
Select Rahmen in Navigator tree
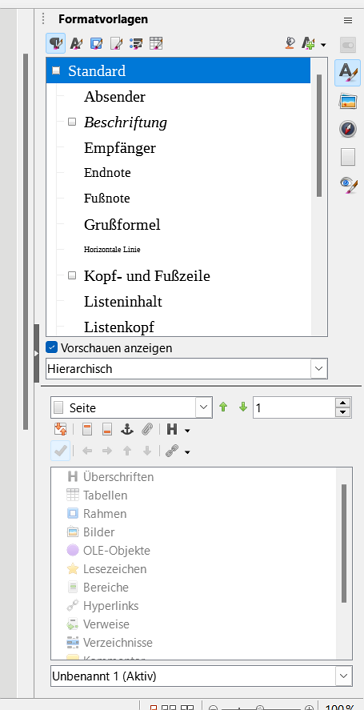point(105,513)
